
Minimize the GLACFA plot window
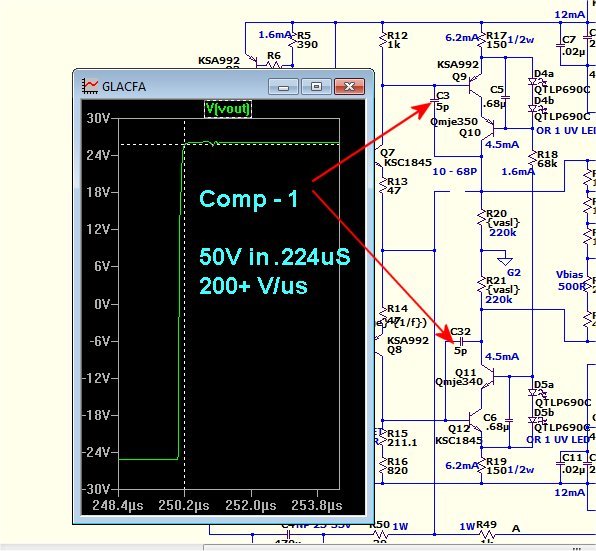[x=283, y=87]
